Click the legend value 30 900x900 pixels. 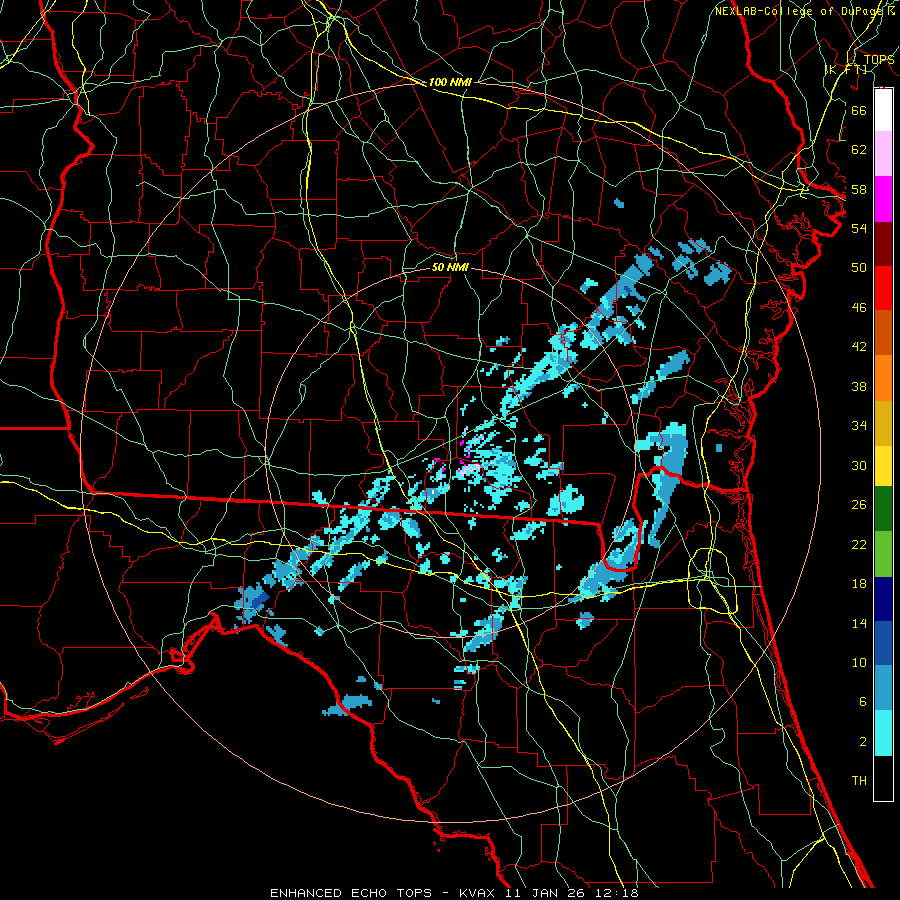859,465
